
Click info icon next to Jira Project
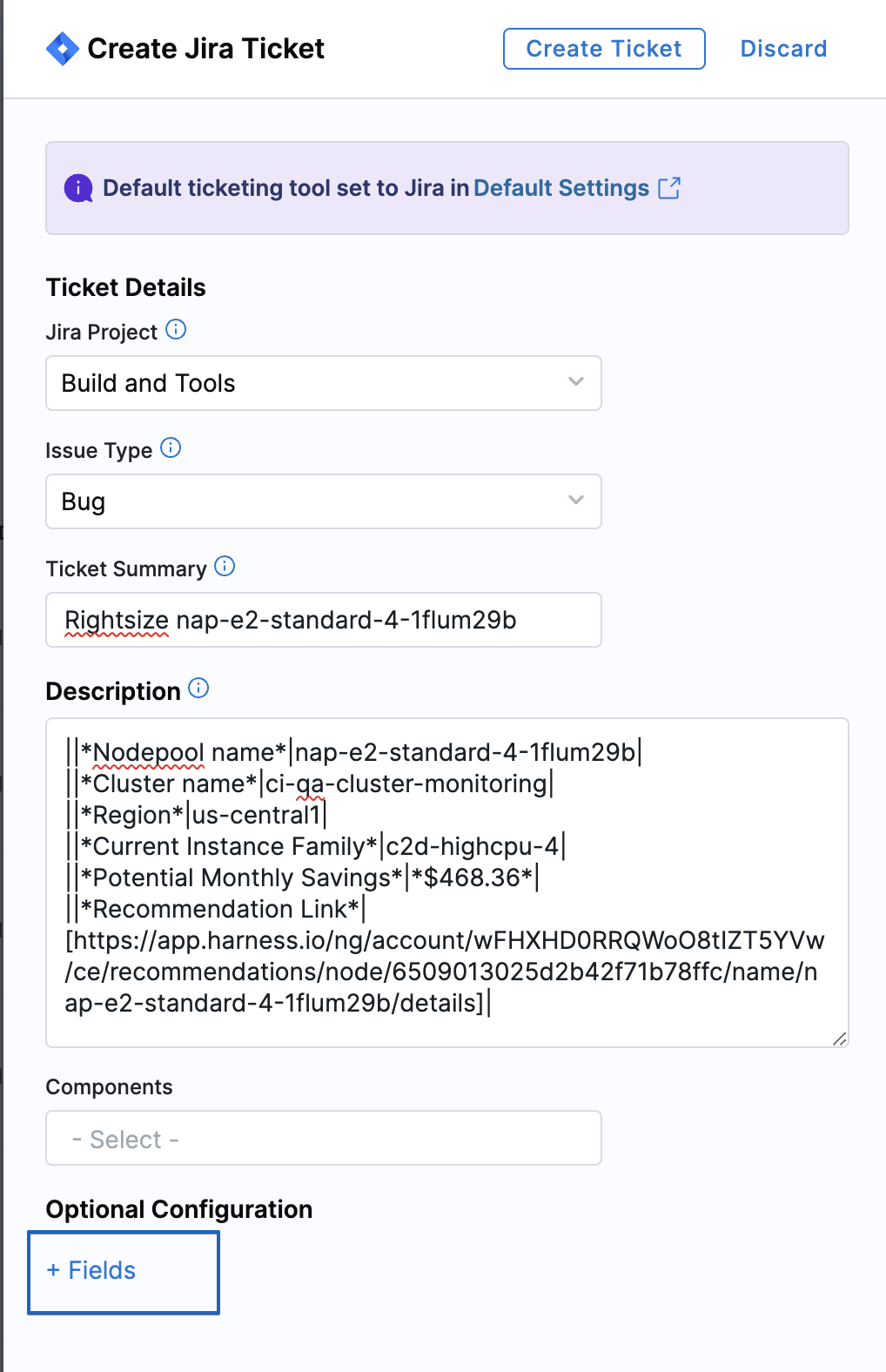pos(176,329)
